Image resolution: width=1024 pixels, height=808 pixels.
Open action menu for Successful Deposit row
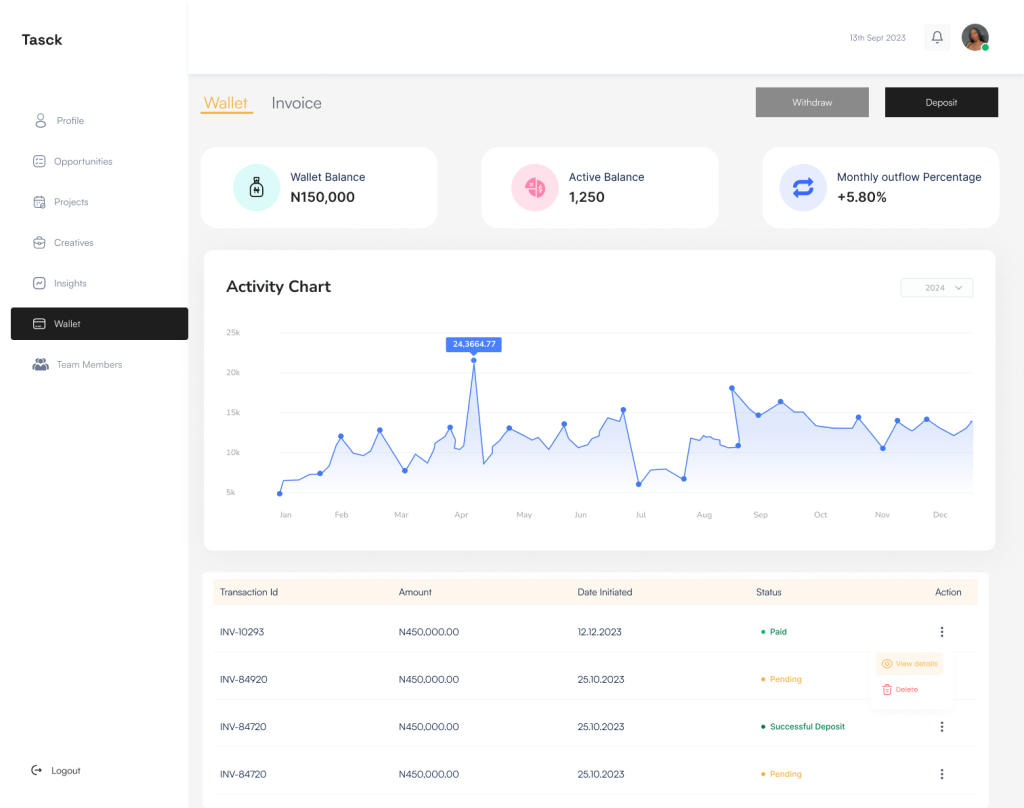(x=942, y=727)
